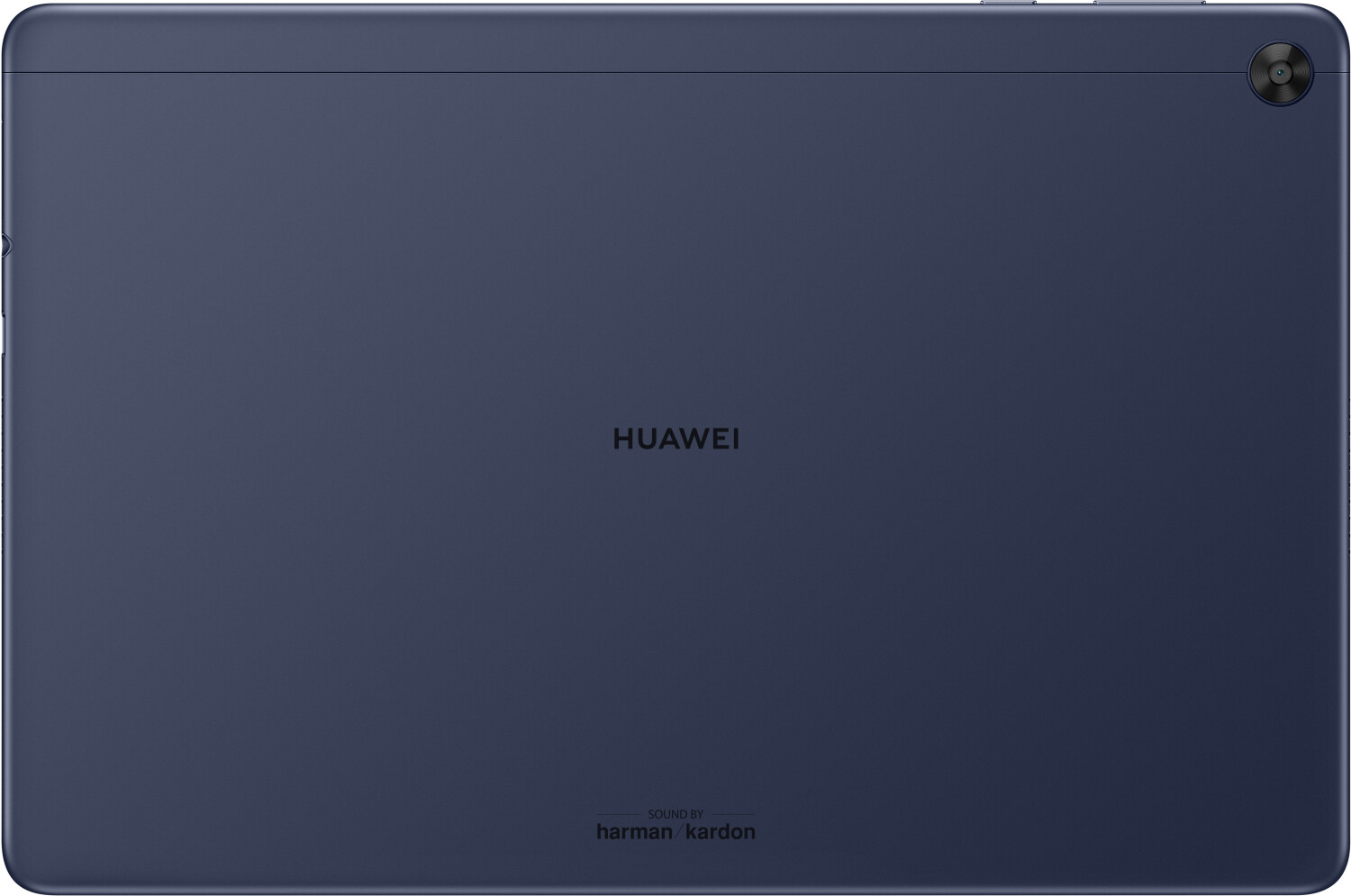The height and width of the screenshot is (896, 1351).
Task: Tap the rear camera lens center
Action: [x=1280, y=73]
